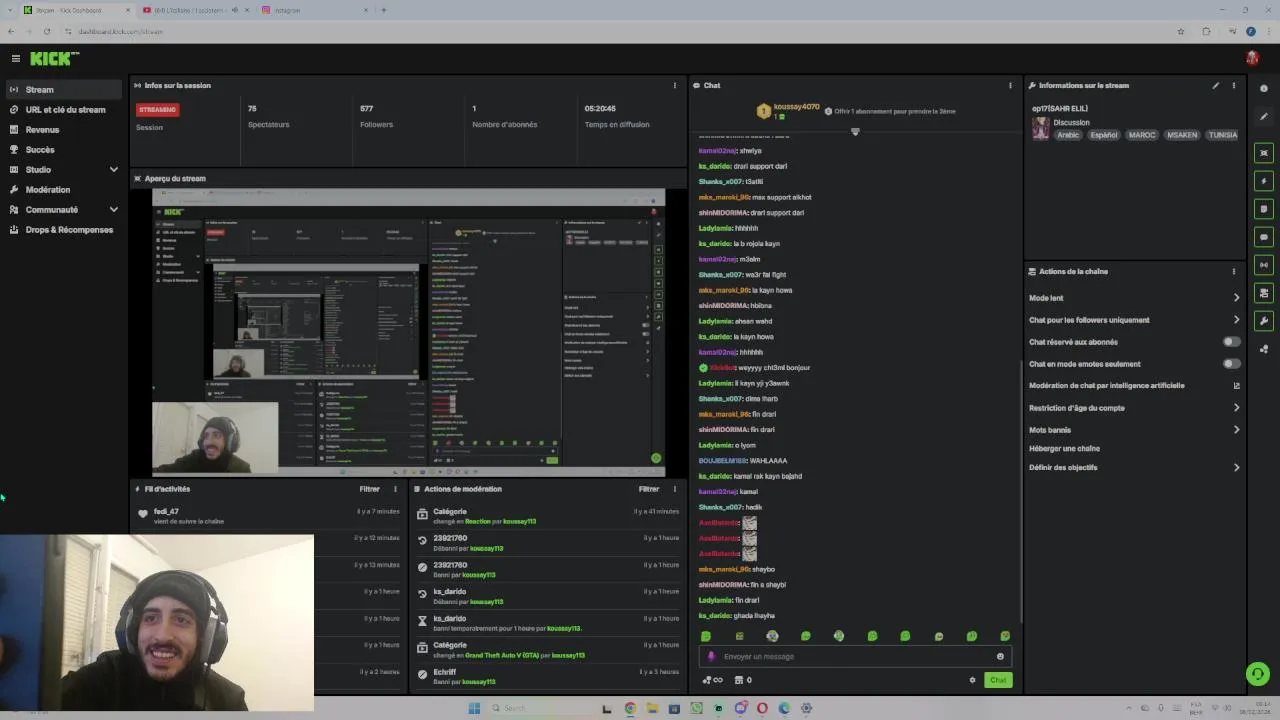Click in Envoyer un message field
The height and width of the screenshot is (720, 1280).
pyautogui.click(x=856, y=656)
